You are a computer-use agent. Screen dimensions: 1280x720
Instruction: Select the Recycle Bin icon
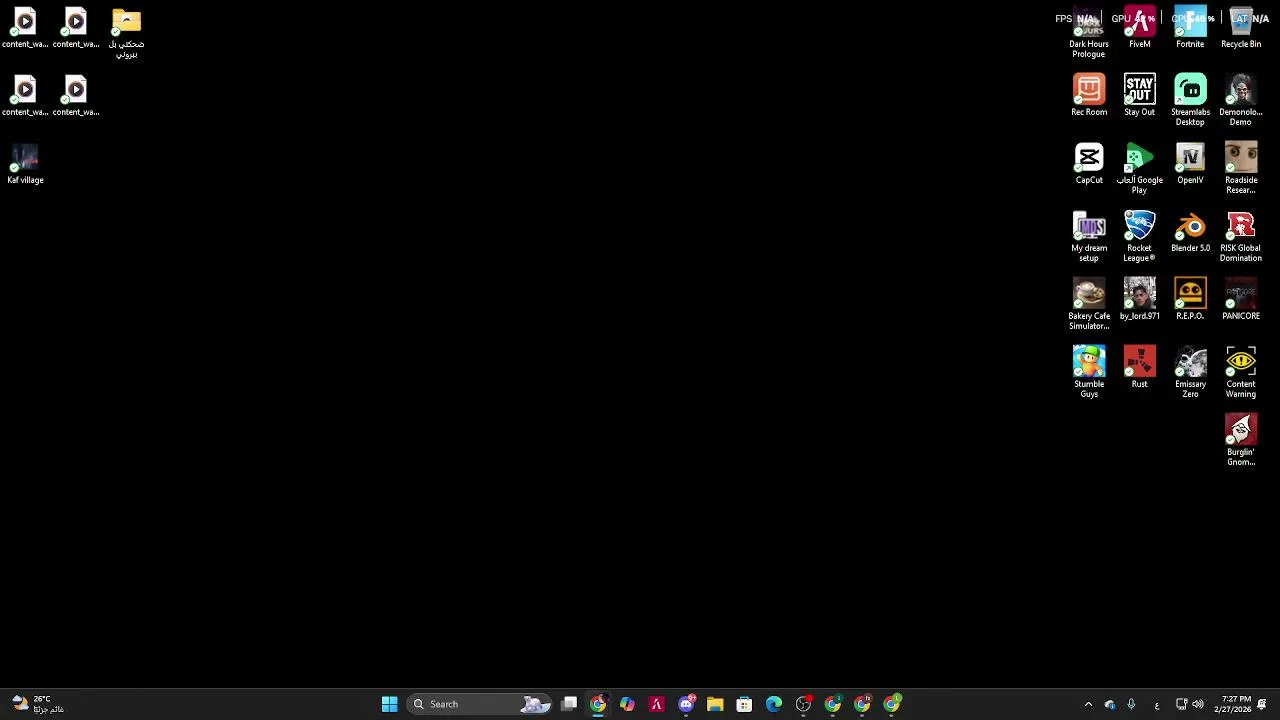[1241, 28]
